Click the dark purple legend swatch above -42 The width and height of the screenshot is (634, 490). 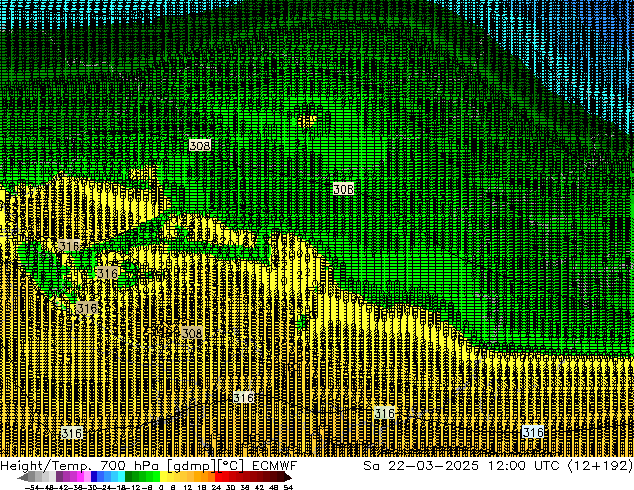(x=59, y=476)
